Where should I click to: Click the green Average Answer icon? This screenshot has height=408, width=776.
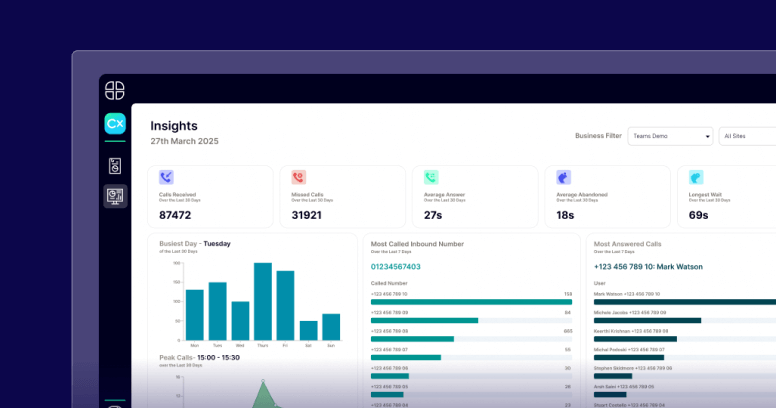(x=431, y=177)
